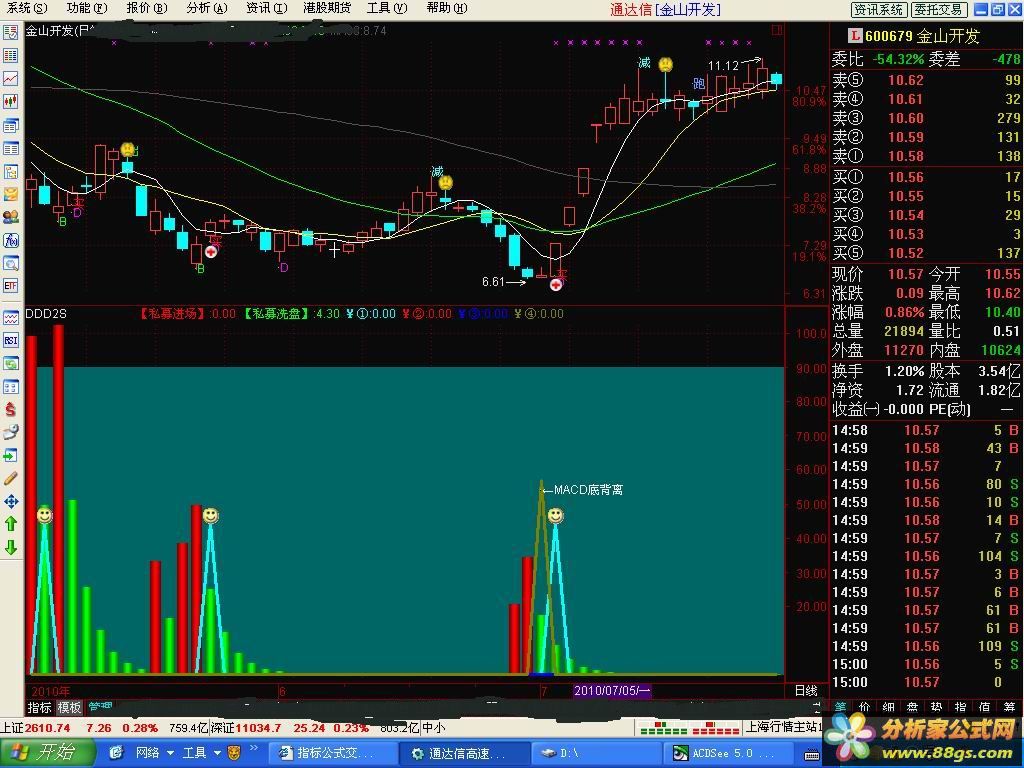Click the 买⑤ 10.52 bid row
This screenshot has width=1024, height=768.
(x=926, y=253)
